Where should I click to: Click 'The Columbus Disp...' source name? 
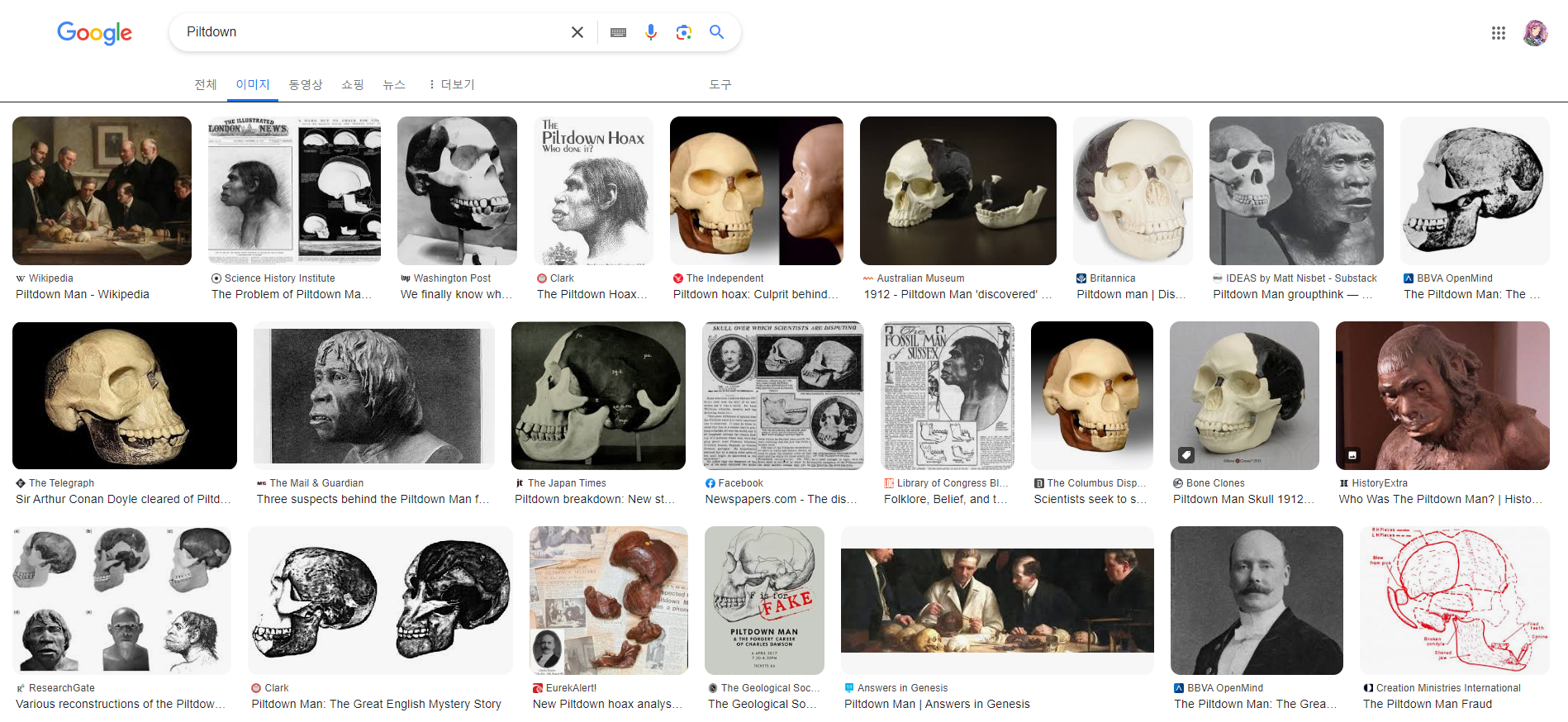(1096, 483)
